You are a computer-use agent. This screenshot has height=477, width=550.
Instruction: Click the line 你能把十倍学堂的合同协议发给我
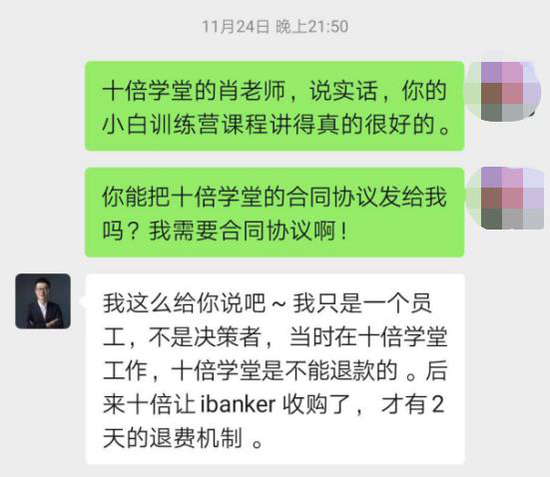pyautogui.click(x=274, y=196)
